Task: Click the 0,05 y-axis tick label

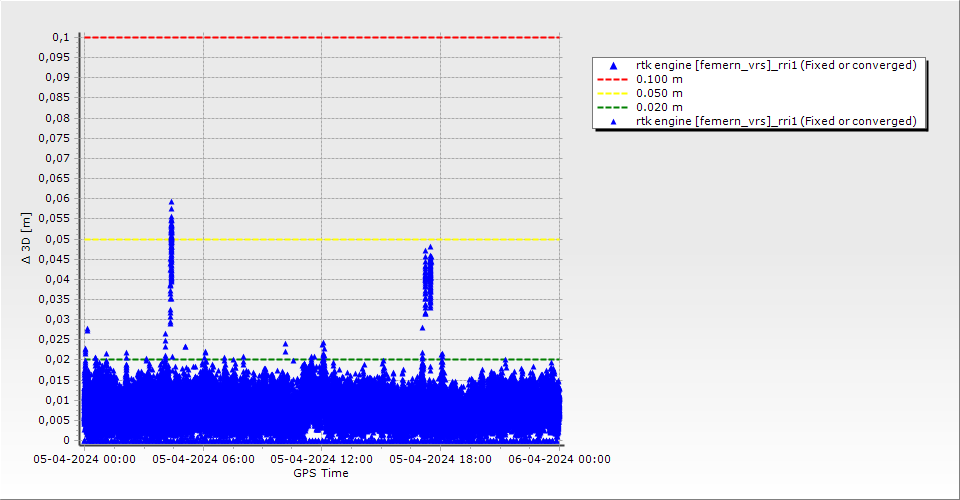Action: point(58,239)
